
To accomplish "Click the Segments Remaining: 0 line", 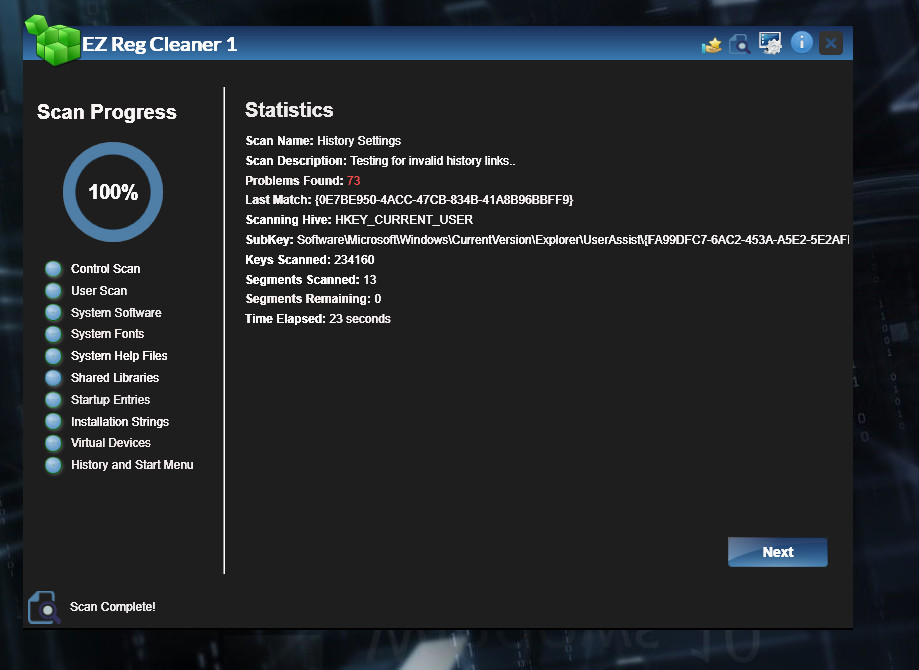I will 313,299.
